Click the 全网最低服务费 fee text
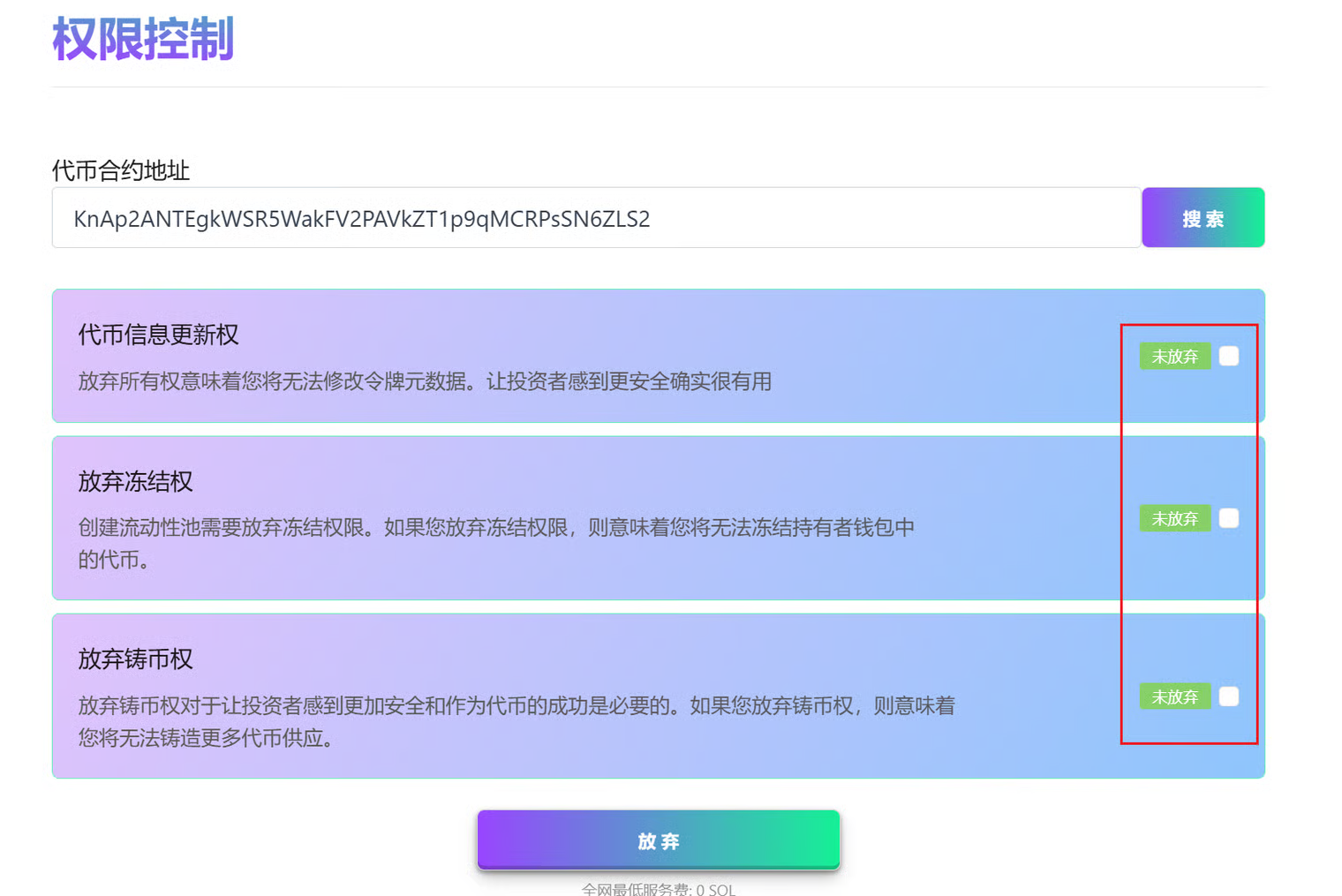1342x896 pixels. pyautogui.click(x=658, y=889)
